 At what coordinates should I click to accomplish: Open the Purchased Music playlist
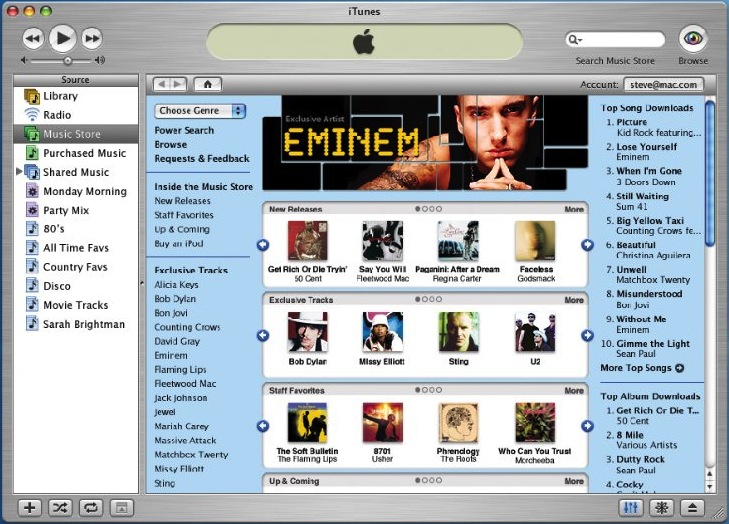point(76,153)
